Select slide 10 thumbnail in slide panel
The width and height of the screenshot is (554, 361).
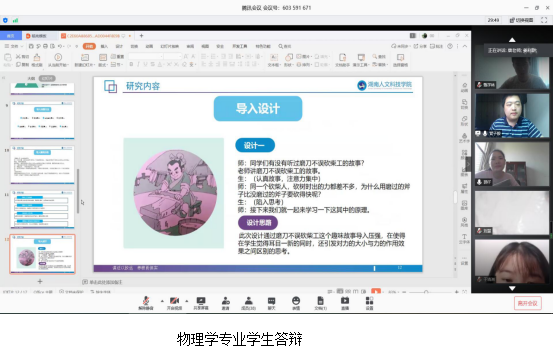click(42, 164)
